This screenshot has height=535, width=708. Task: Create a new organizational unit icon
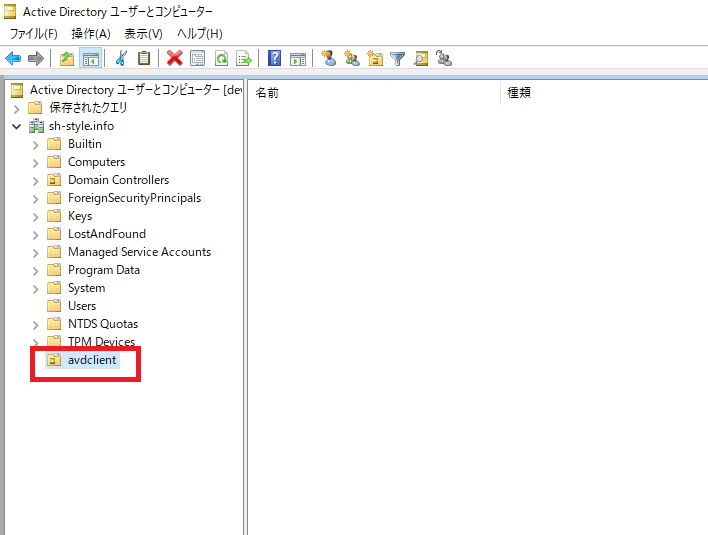click(375, 59)
